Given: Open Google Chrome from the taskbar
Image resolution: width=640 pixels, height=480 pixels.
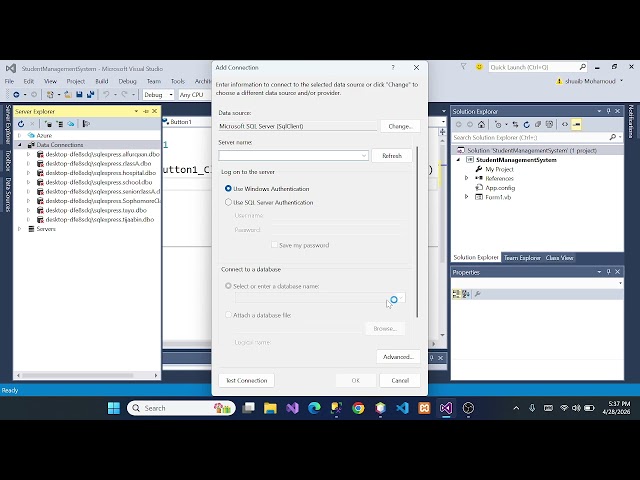Looking at the screenshot, I should point(358,408).
